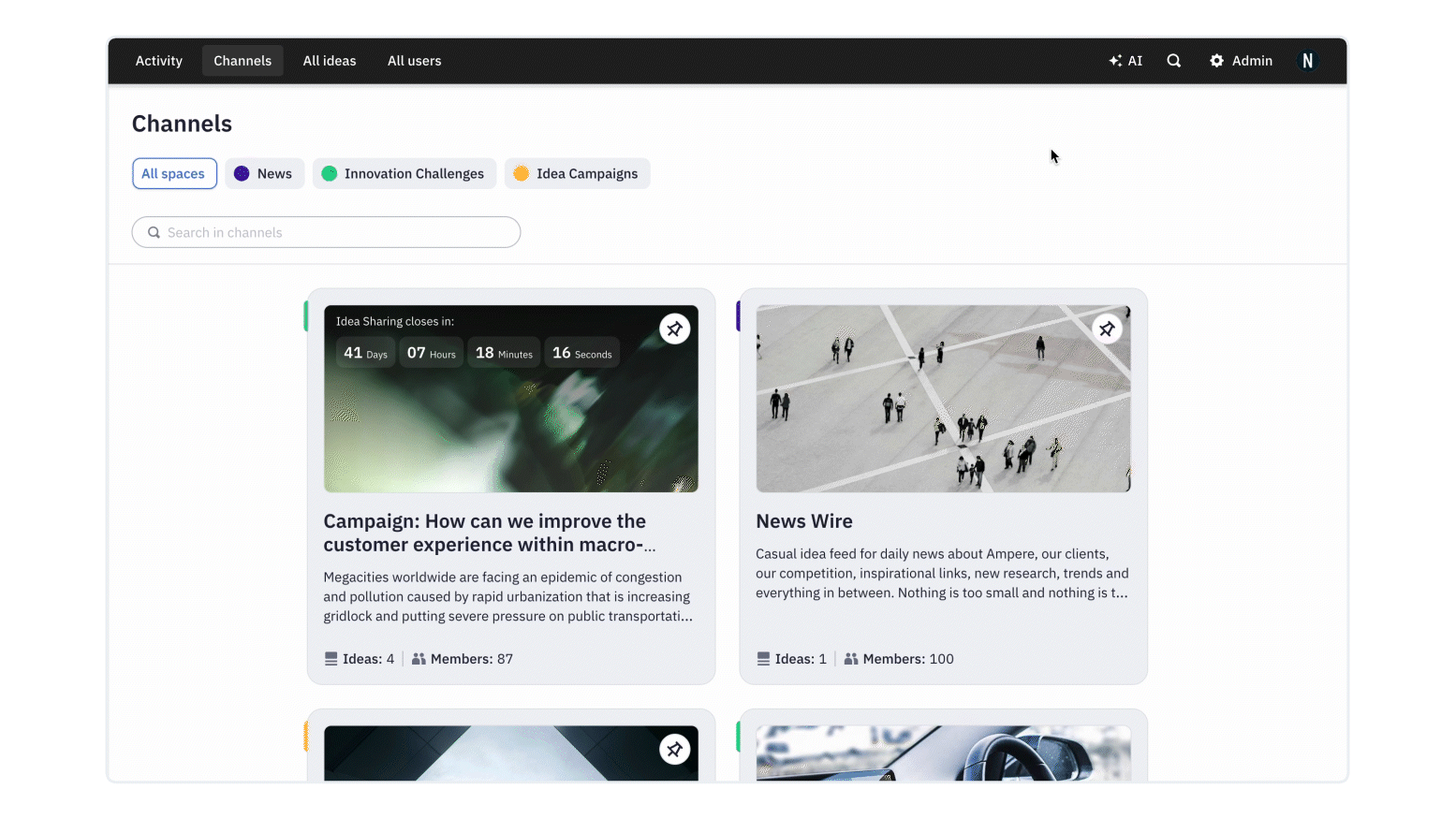Click the 18 Minutes countdown box
Viewport: 1456px width, 819px height.
(504, 353)
